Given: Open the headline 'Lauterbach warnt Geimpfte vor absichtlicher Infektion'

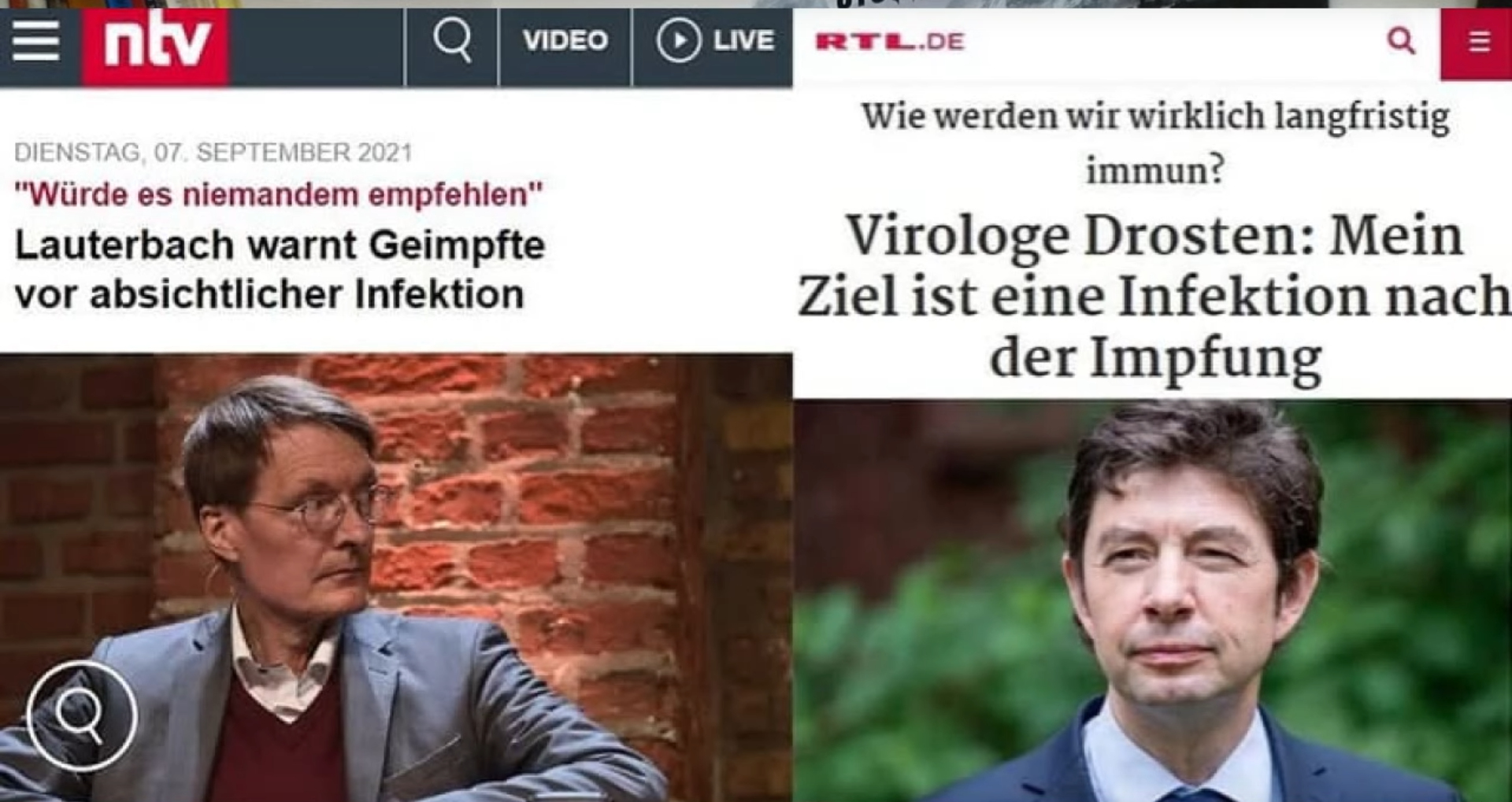Looking at the screenshot, I should [280, 269].
